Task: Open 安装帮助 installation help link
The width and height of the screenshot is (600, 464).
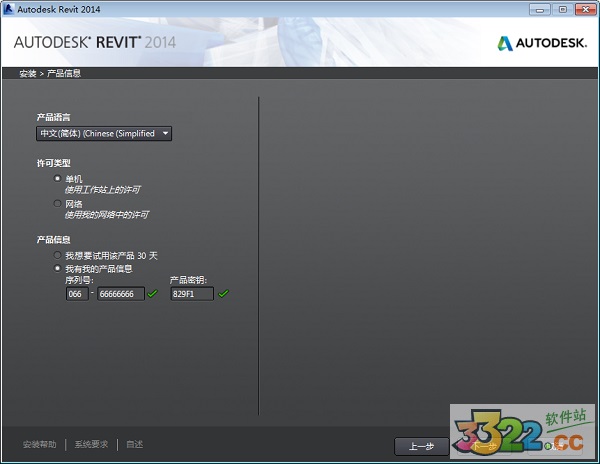Action: coord(42,444)
